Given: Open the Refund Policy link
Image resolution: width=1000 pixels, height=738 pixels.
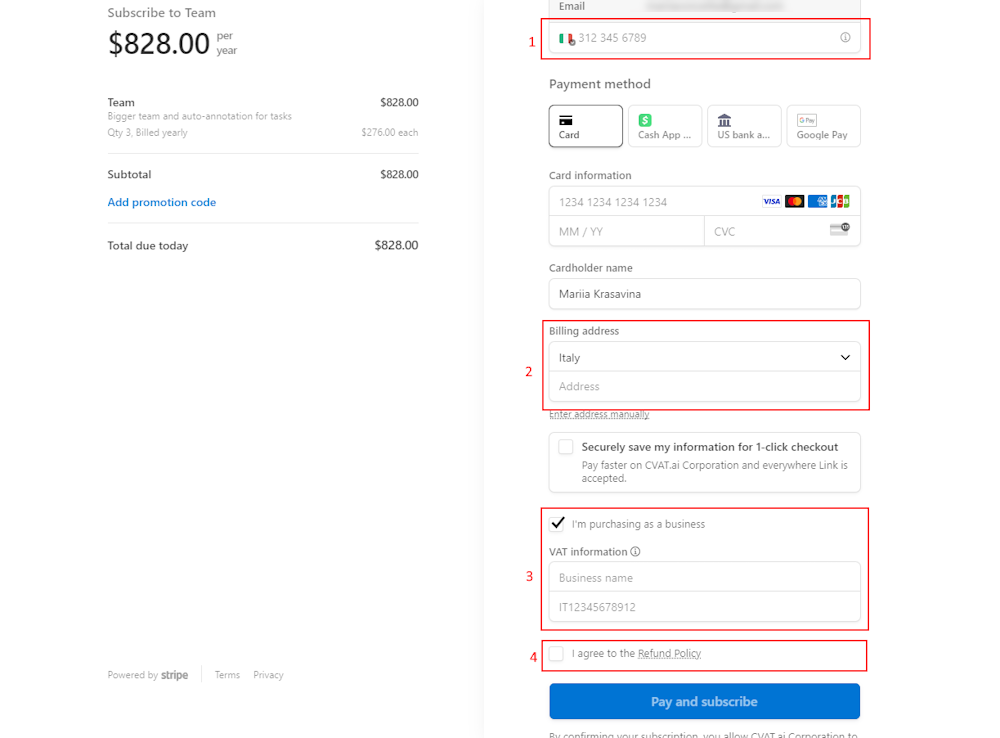Looking at the screenshot, I should (x=669, y=653).
